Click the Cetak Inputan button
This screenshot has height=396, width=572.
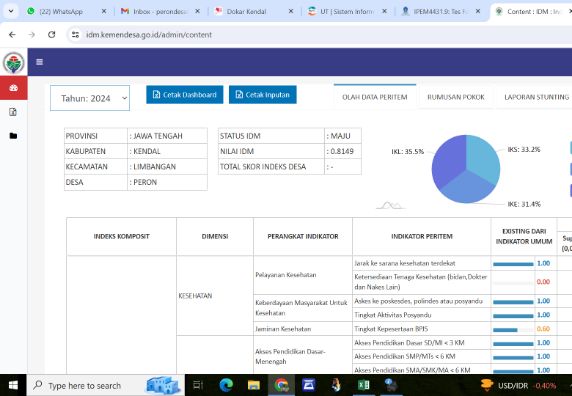coord(263,95)
